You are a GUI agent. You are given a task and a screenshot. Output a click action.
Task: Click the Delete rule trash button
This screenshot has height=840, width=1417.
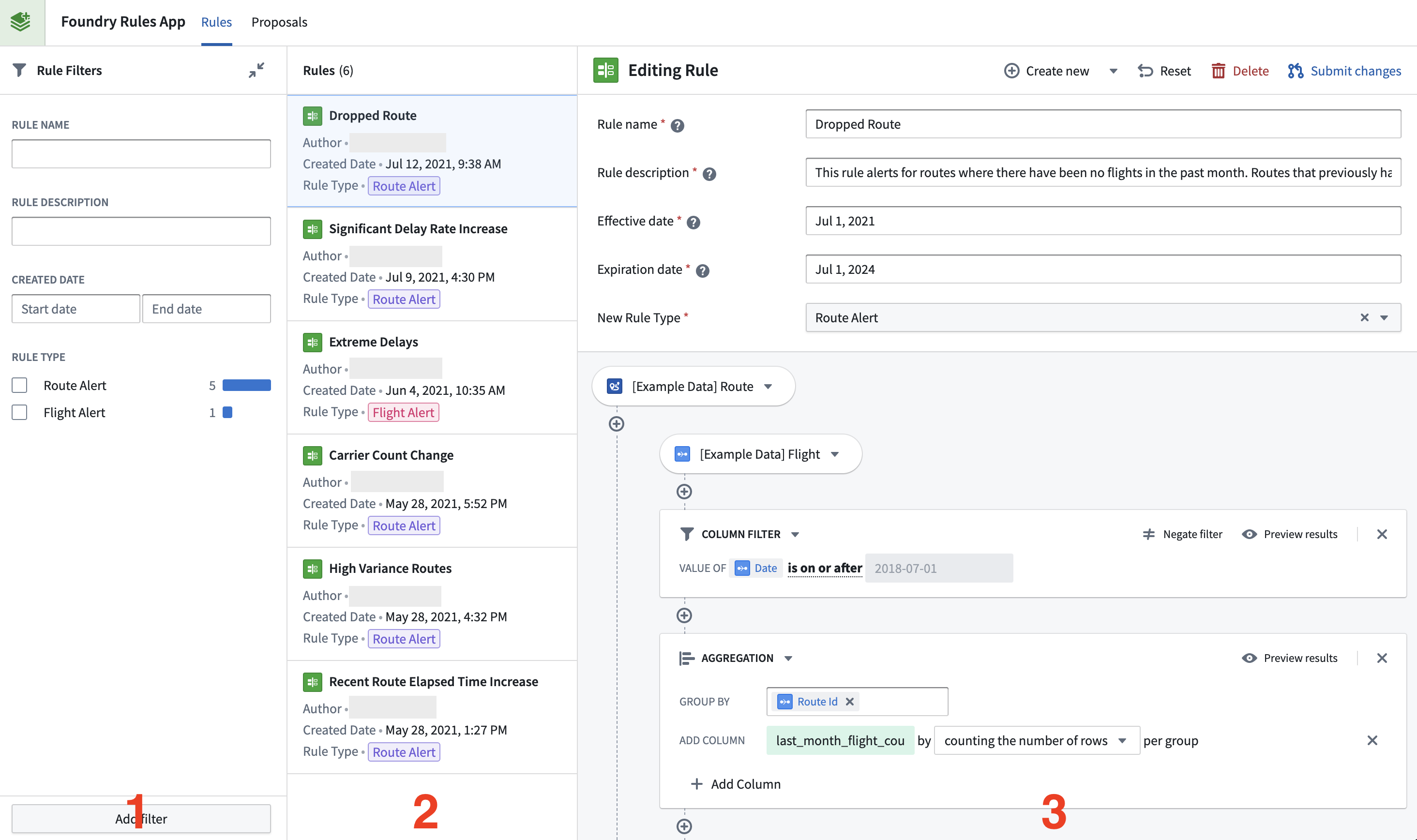pyautogui.click(x=1240, y=71)
